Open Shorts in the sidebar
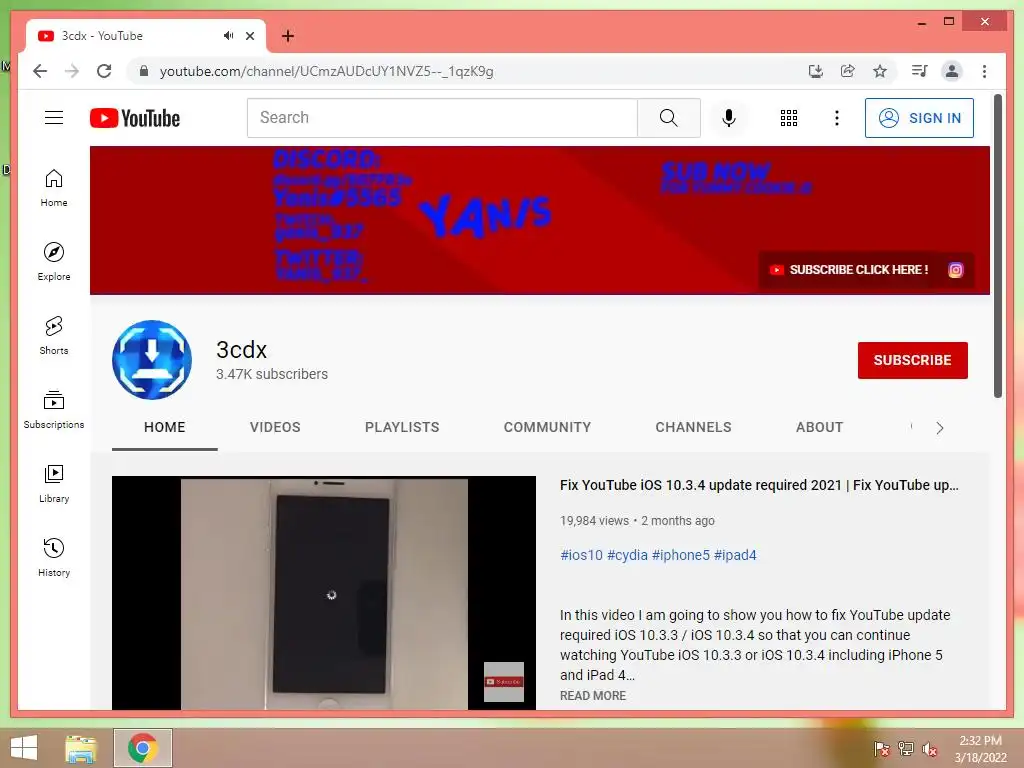1024x768 pixels. [x=54, y=336]
